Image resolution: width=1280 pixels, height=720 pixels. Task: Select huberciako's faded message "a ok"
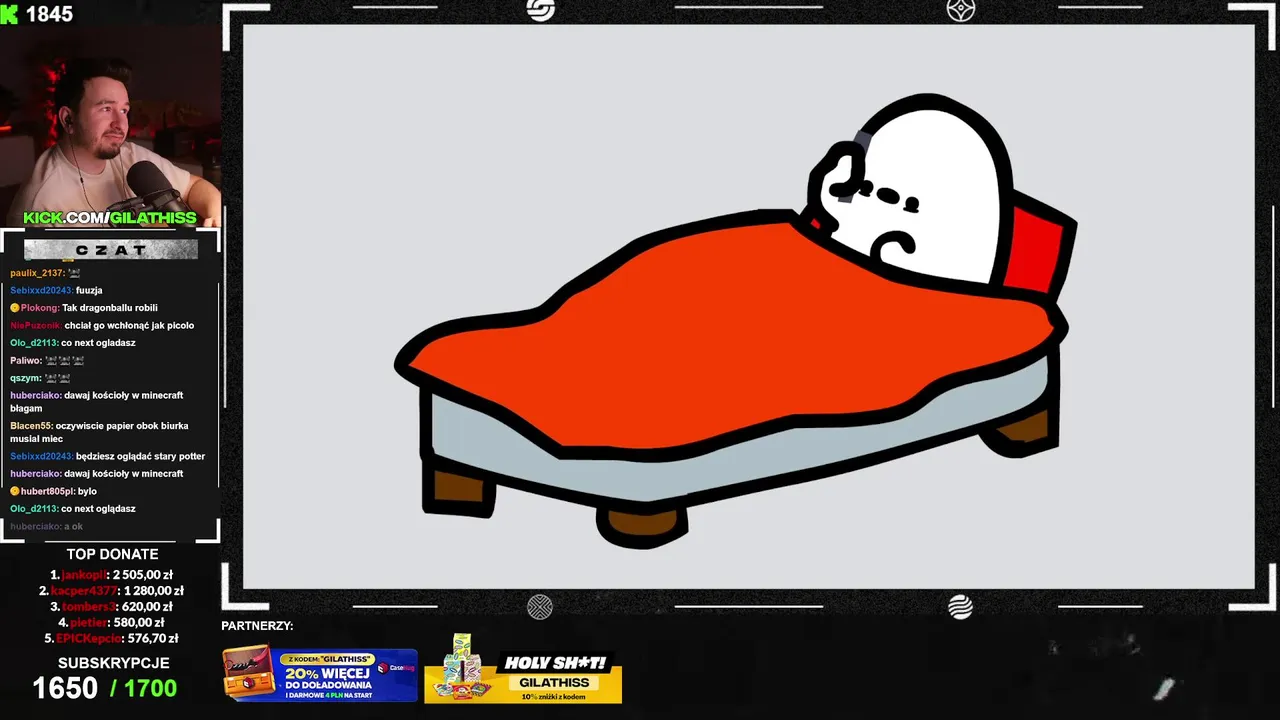point(73,526)
